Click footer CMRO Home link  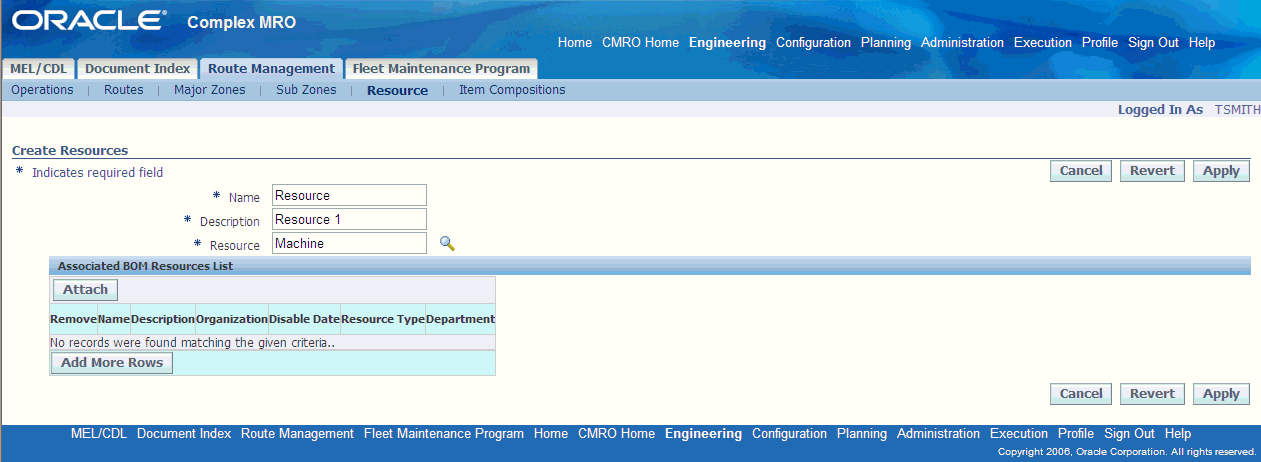pos(616,434)
